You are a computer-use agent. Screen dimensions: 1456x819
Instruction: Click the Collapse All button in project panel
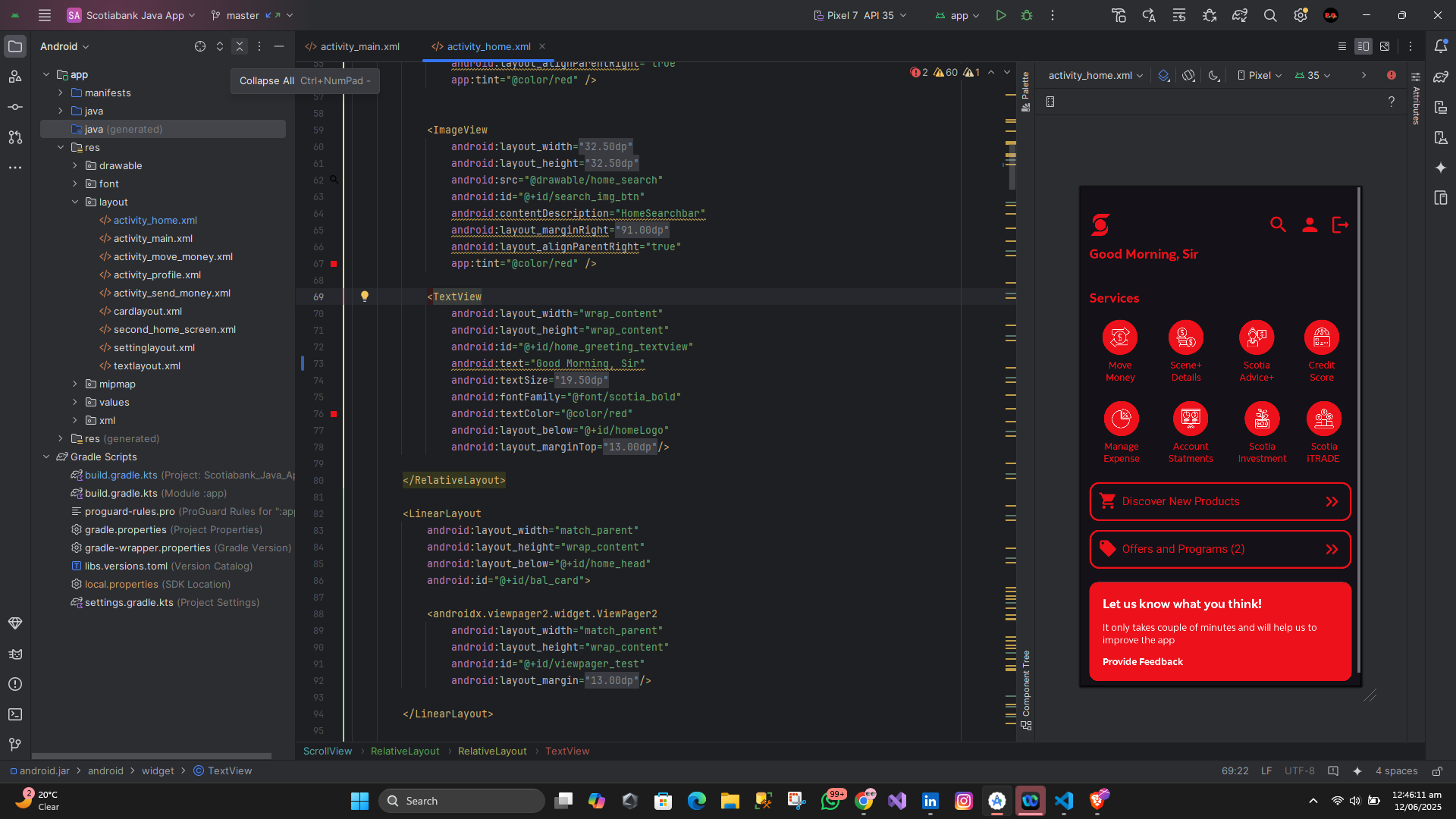240,46
